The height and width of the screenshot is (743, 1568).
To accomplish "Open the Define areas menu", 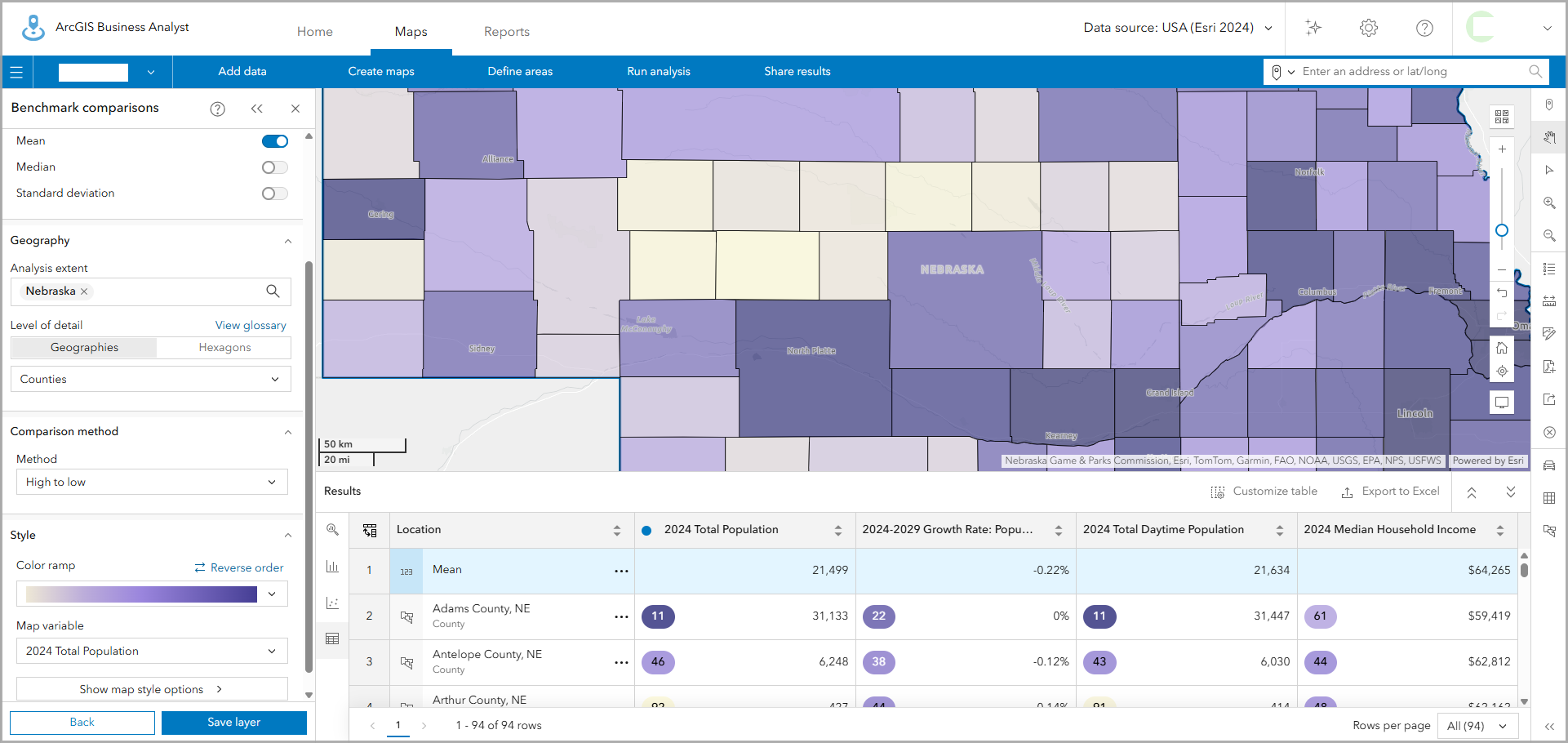I will (x=520, y=72).
